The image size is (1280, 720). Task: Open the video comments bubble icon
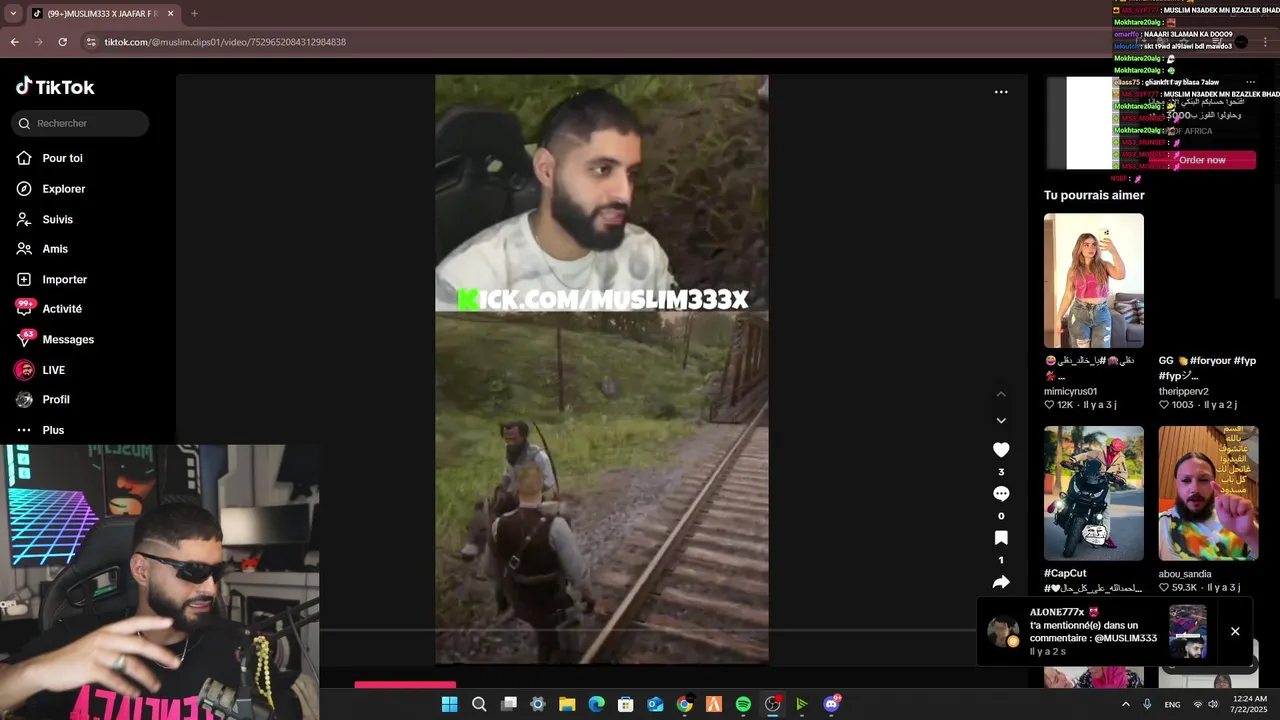(x=1001, y=494)
